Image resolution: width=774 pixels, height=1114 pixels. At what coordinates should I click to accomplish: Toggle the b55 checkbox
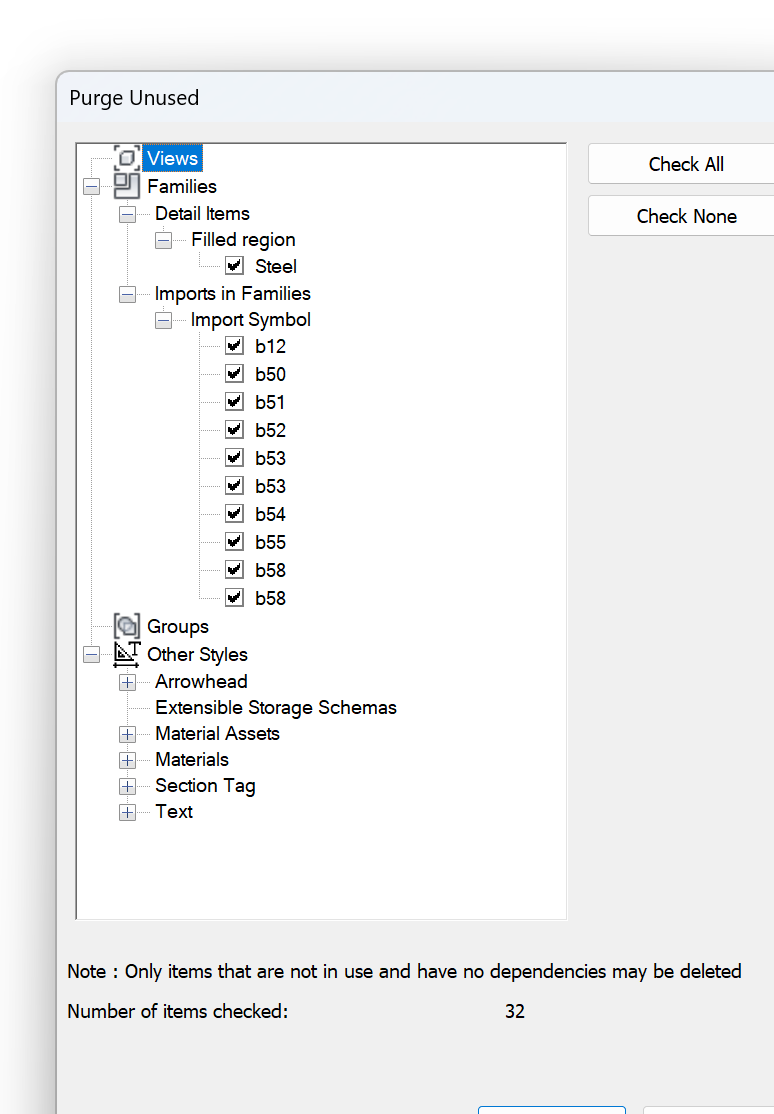[235, 542]
